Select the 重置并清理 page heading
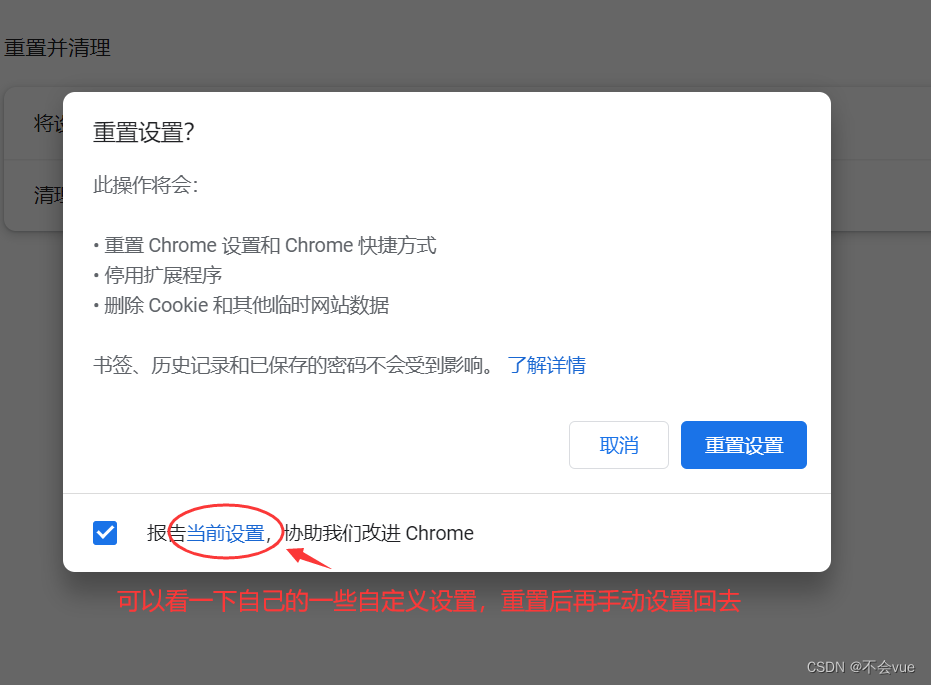Screen dimensions: 931x685 pos(57,48)
